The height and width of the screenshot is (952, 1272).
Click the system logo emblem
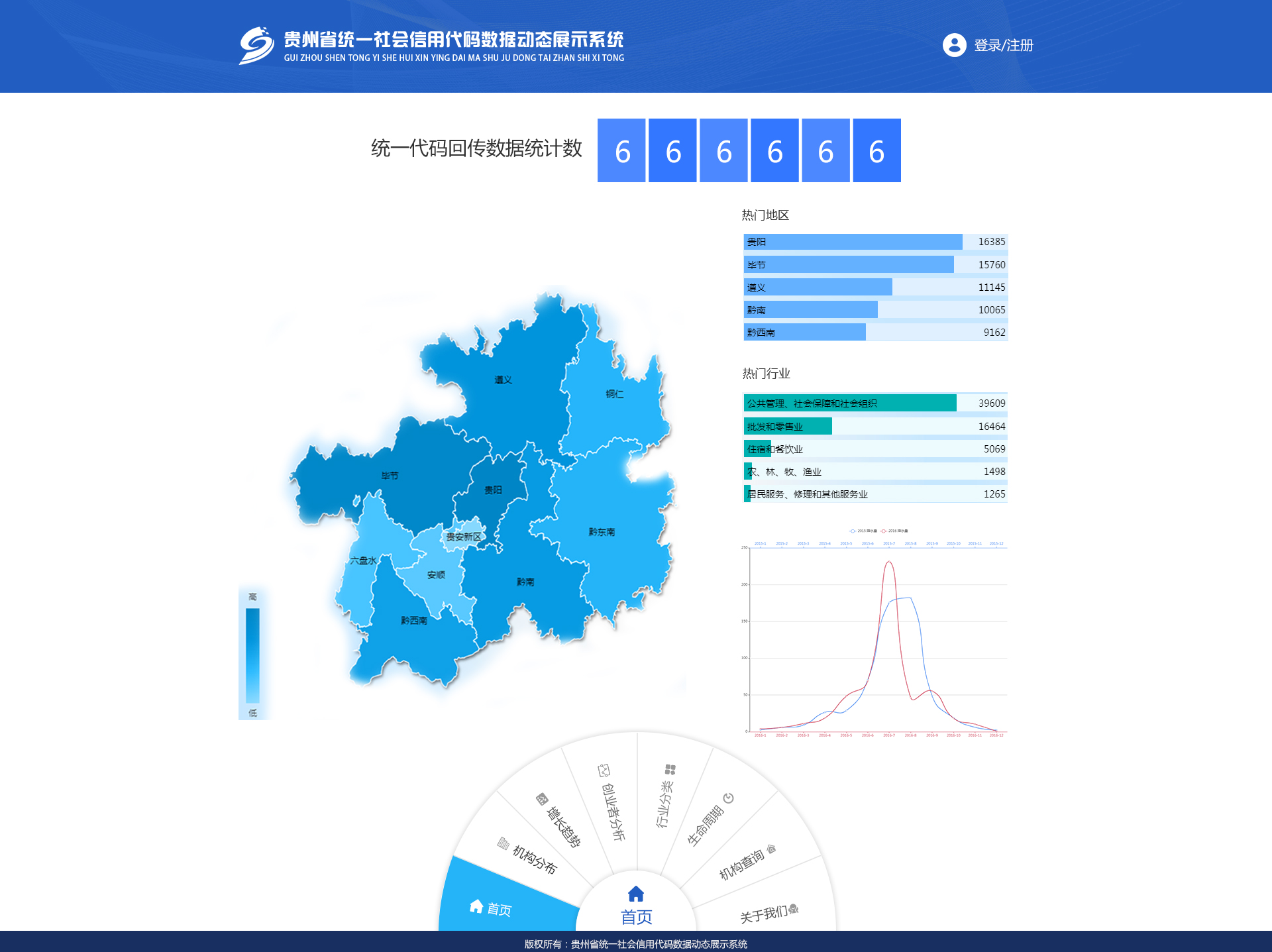click(x=256, y=45)
